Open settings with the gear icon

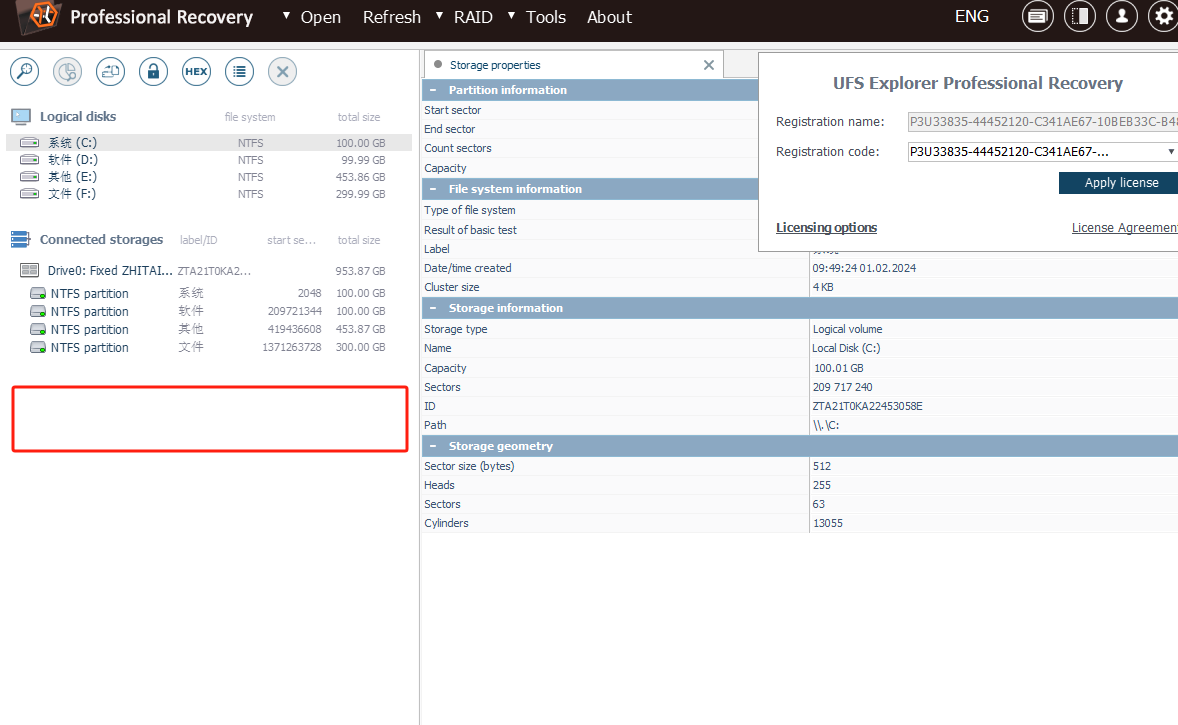click(1164, 17)
